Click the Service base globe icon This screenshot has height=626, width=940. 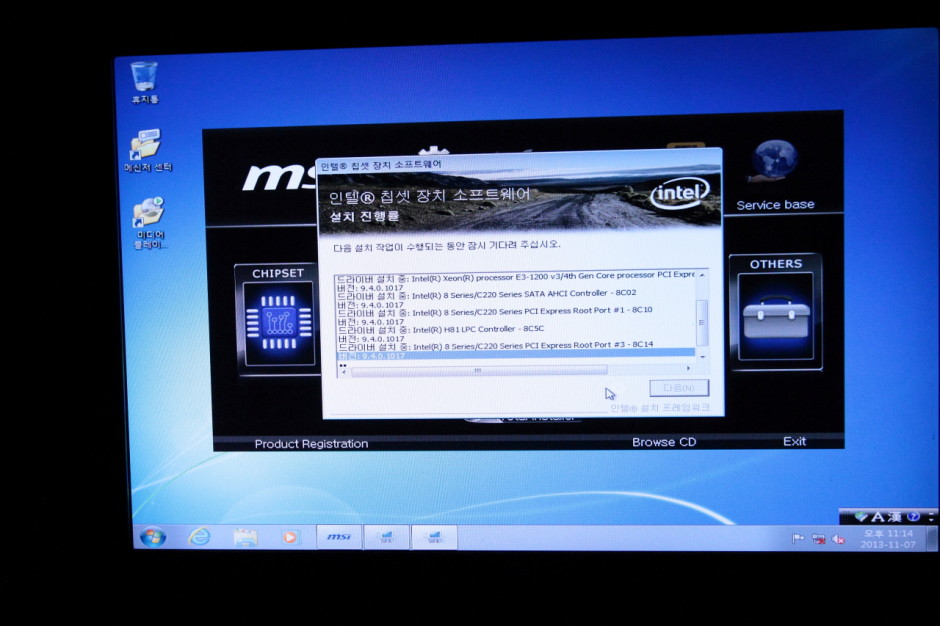click(x=775, y=161)
